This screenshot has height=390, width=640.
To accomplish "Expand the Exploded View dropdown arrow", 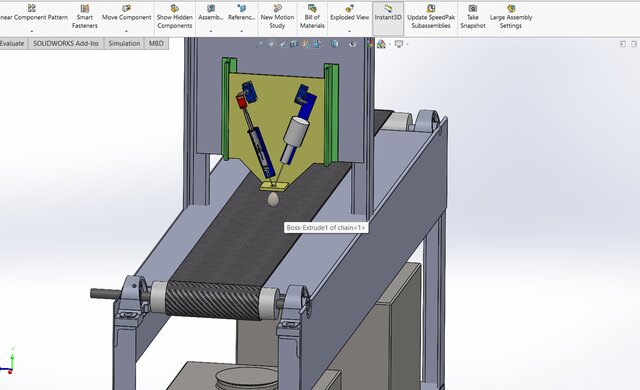I will 349,31.
